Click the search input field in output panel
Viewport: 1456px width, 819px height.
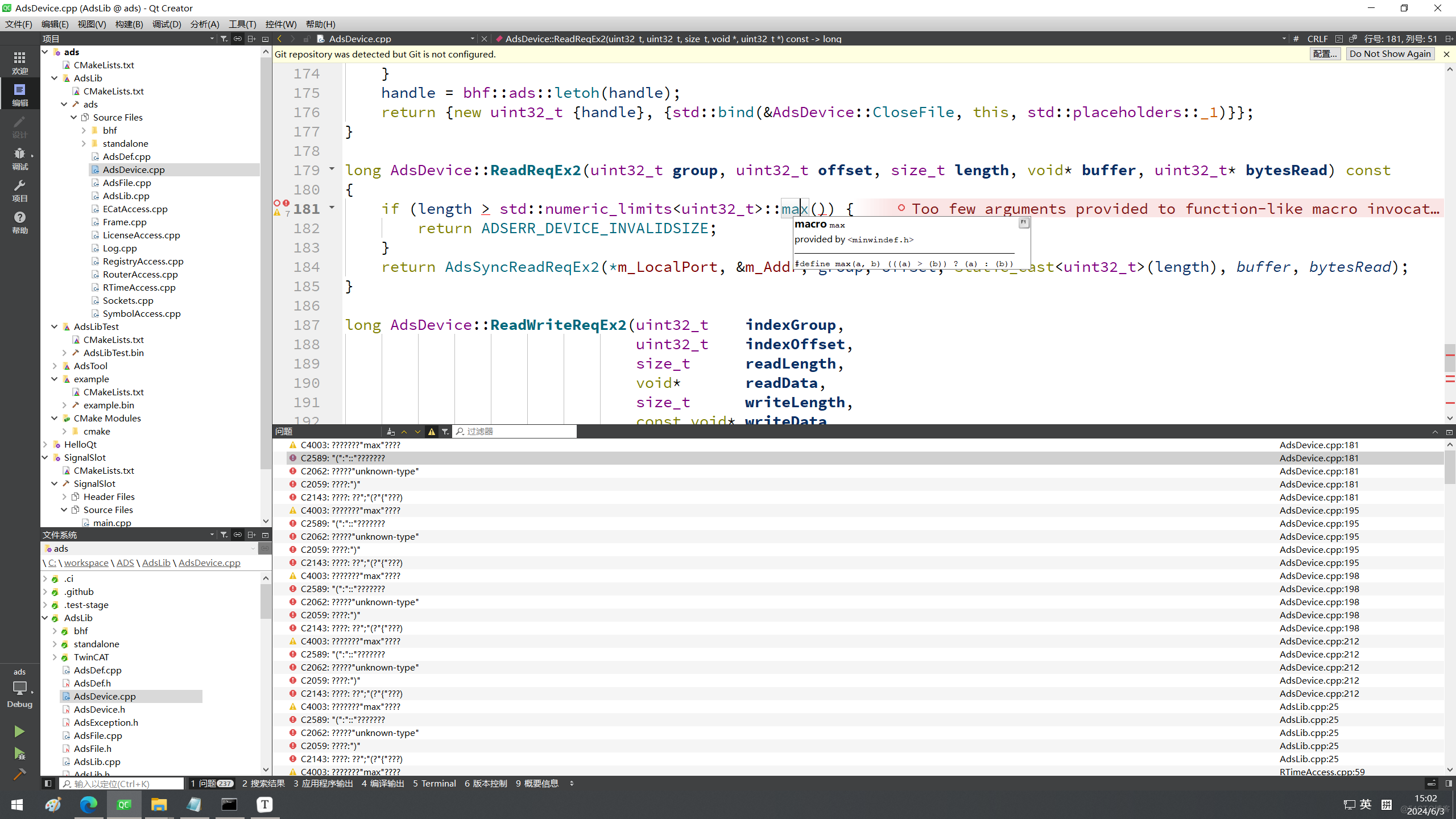[516, 430]
